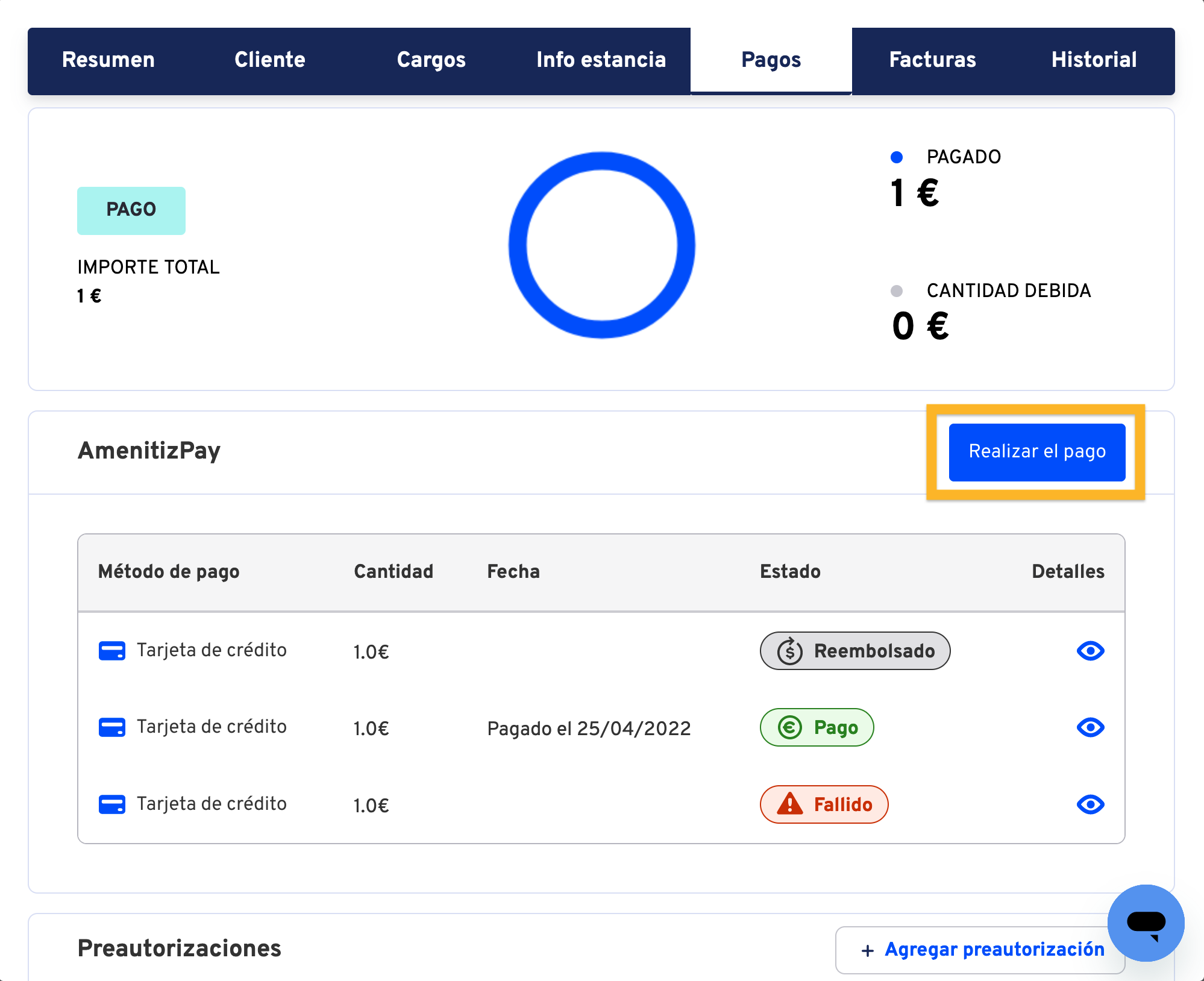Switch to the Facturas tab
1204x981 pixels.
pyautogui.click(x=933, y=60)
